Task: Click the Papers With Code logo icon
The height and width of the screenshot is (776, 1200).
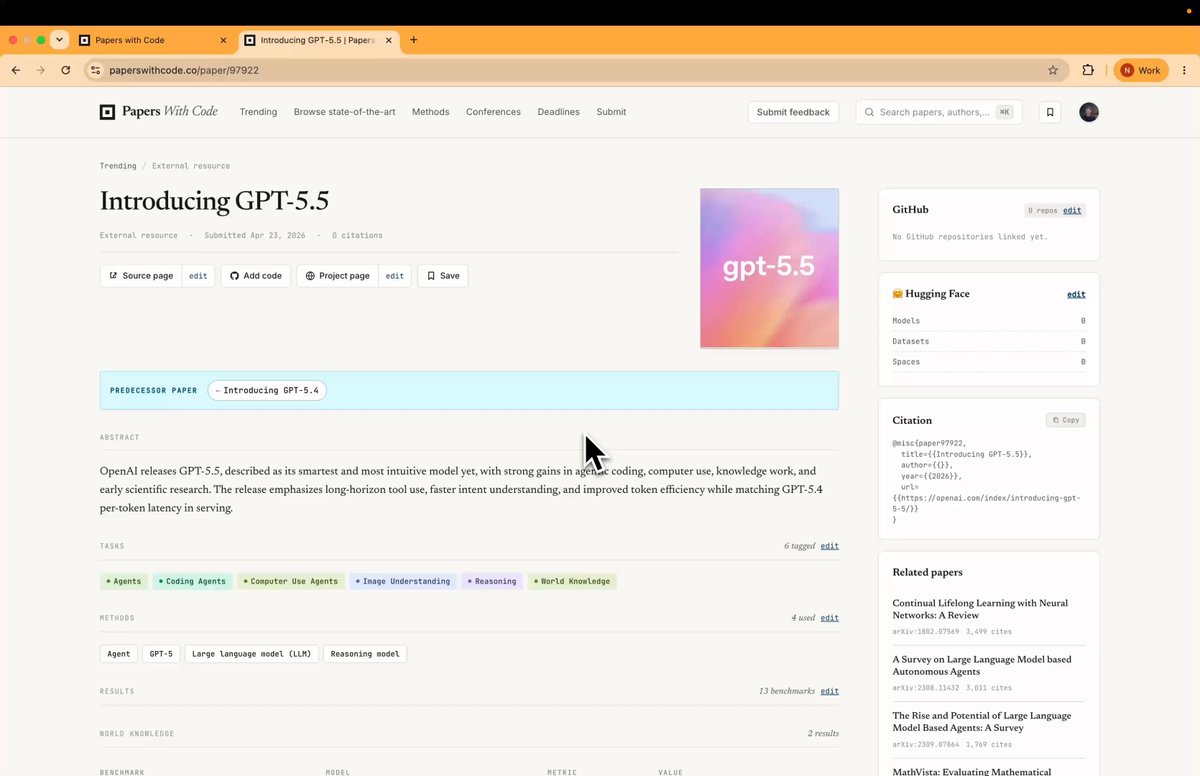Action: tap(107, 112)
